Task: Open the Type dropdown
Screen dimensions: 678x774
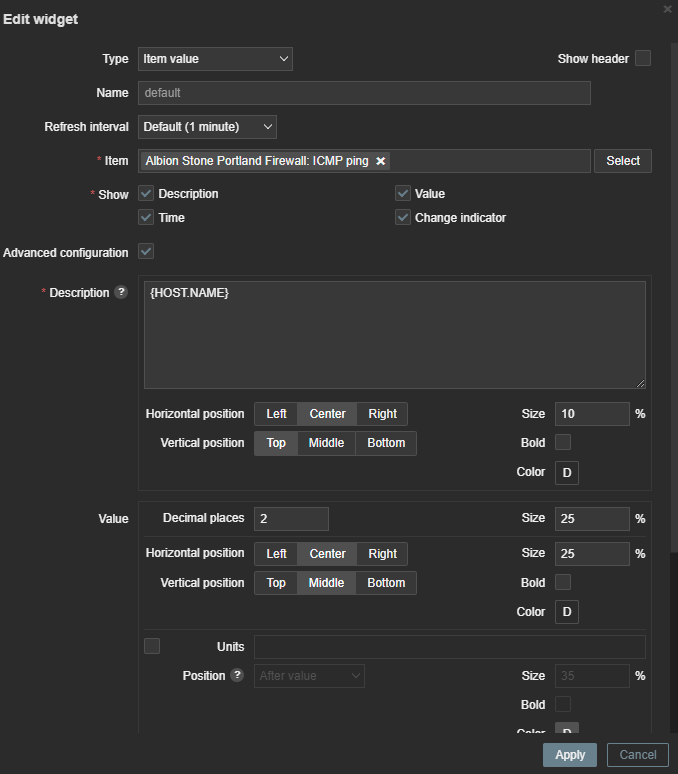Action: click(215, 59)
